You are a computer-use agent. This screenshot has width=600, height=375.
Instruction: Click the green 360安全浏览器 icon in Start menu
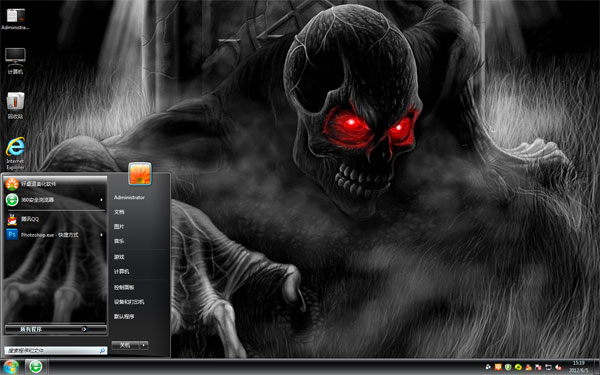12,199
